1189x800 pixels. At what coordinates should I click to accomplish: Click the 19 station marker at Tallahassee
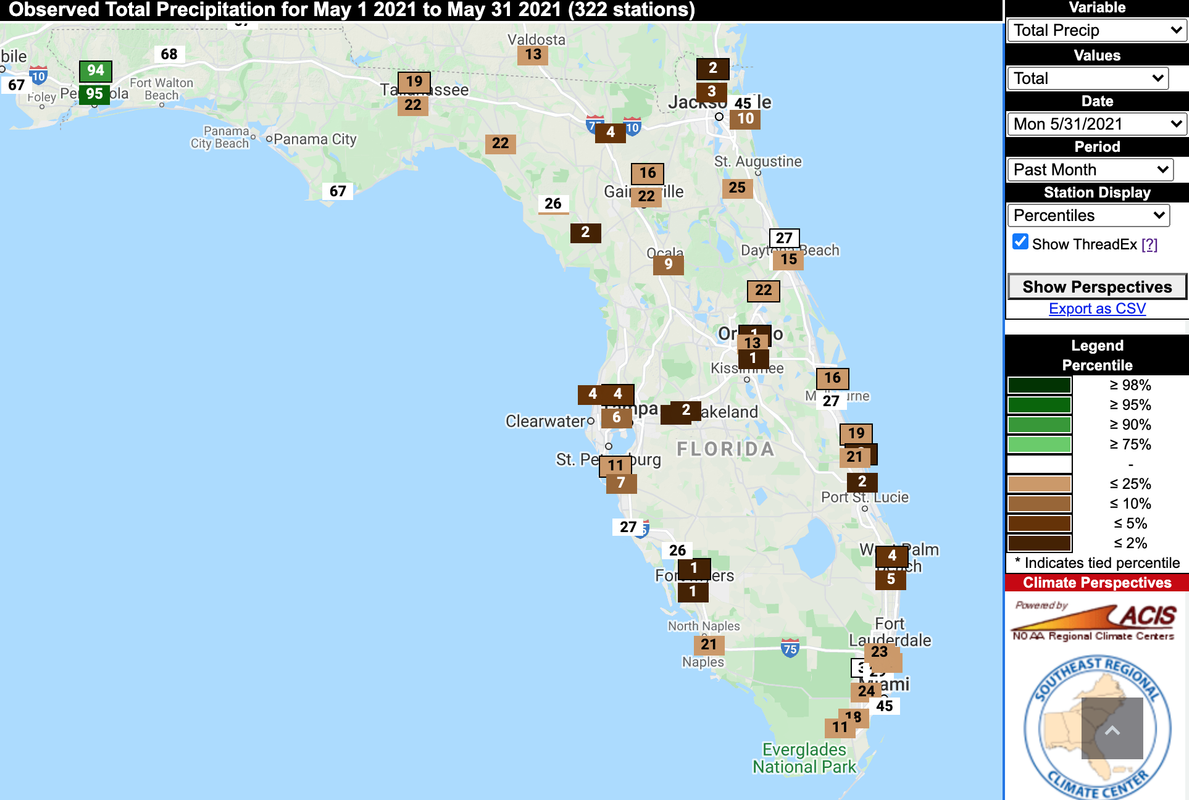tap(414, 81)
